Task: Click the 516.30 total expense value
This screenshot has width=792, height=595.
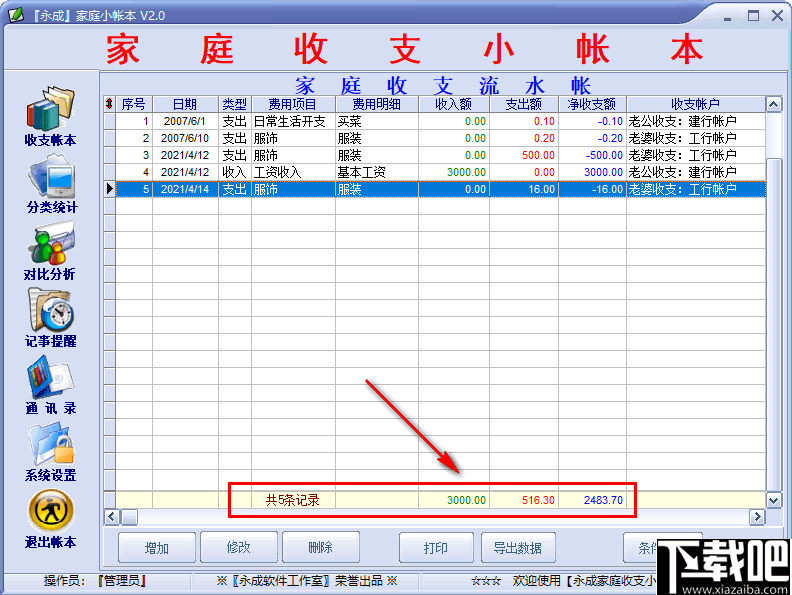Action: point(538,500)
